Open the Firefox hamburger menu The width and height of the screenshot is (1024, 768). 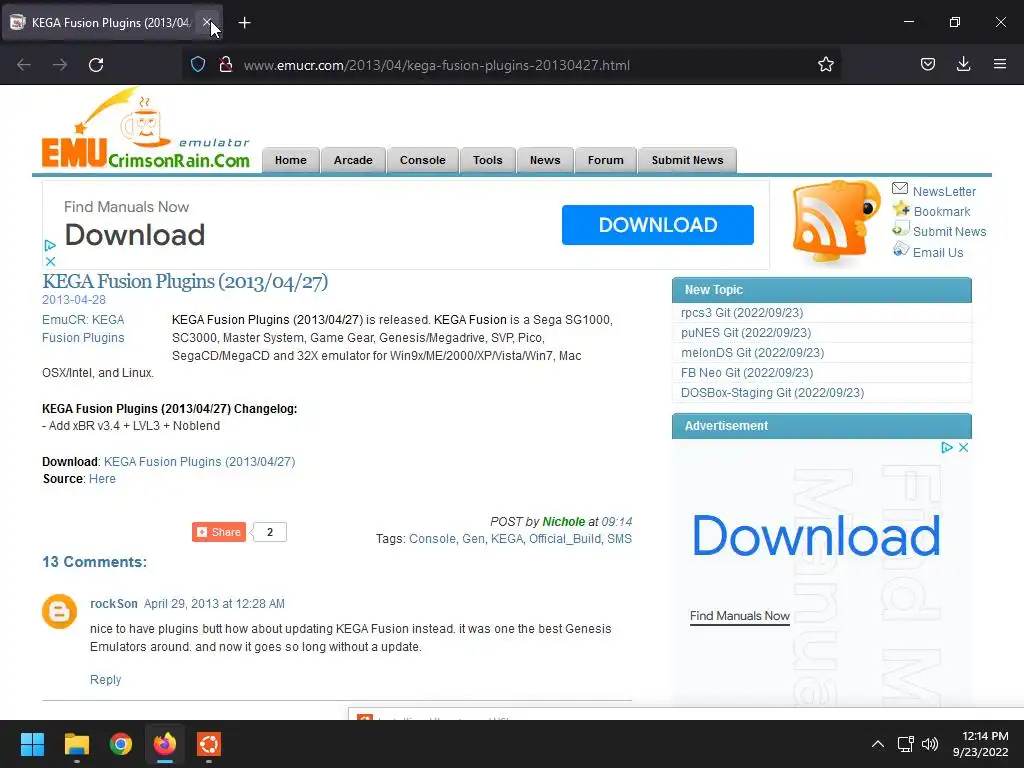(x=999, y=64)
